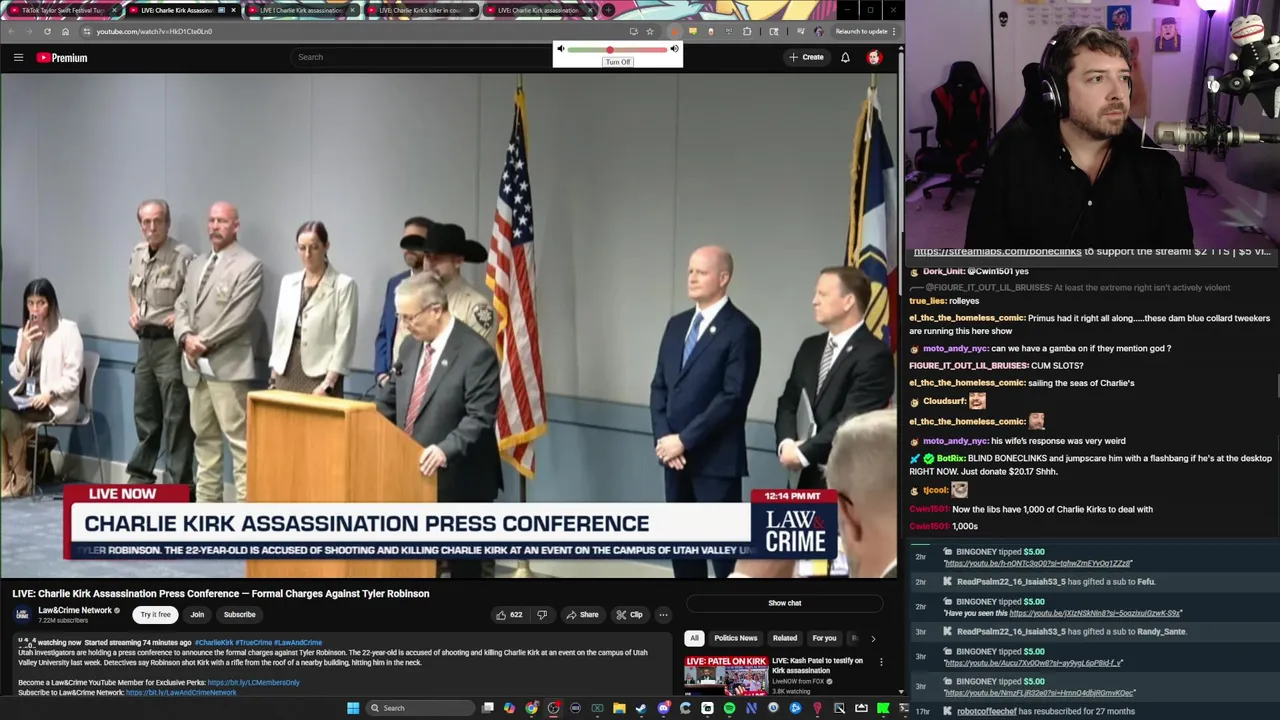Go to YouTube Premium home logo

(x=62, y=58)
